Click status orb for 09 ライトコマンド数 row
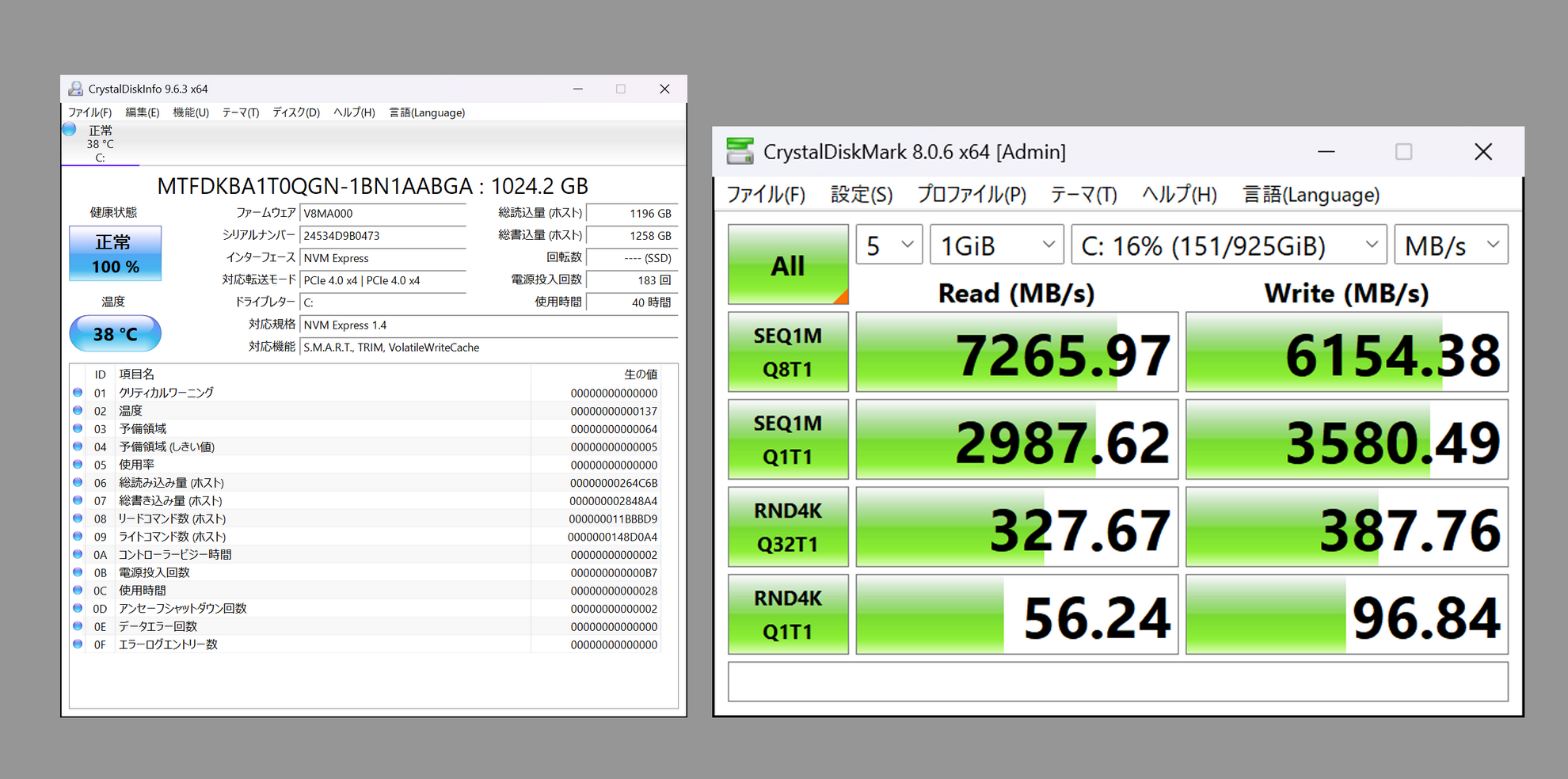The height and width of the screenshot is (779, 1568). pos(78,537)
